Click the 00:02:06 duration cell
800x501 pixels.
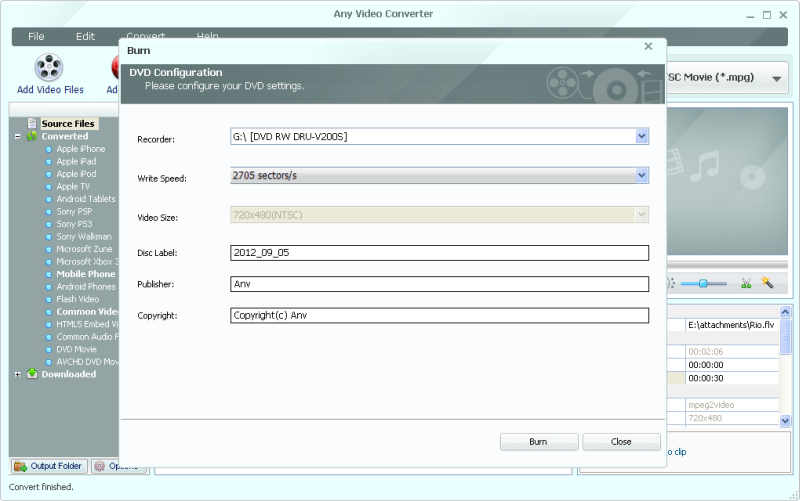[732, 352]
